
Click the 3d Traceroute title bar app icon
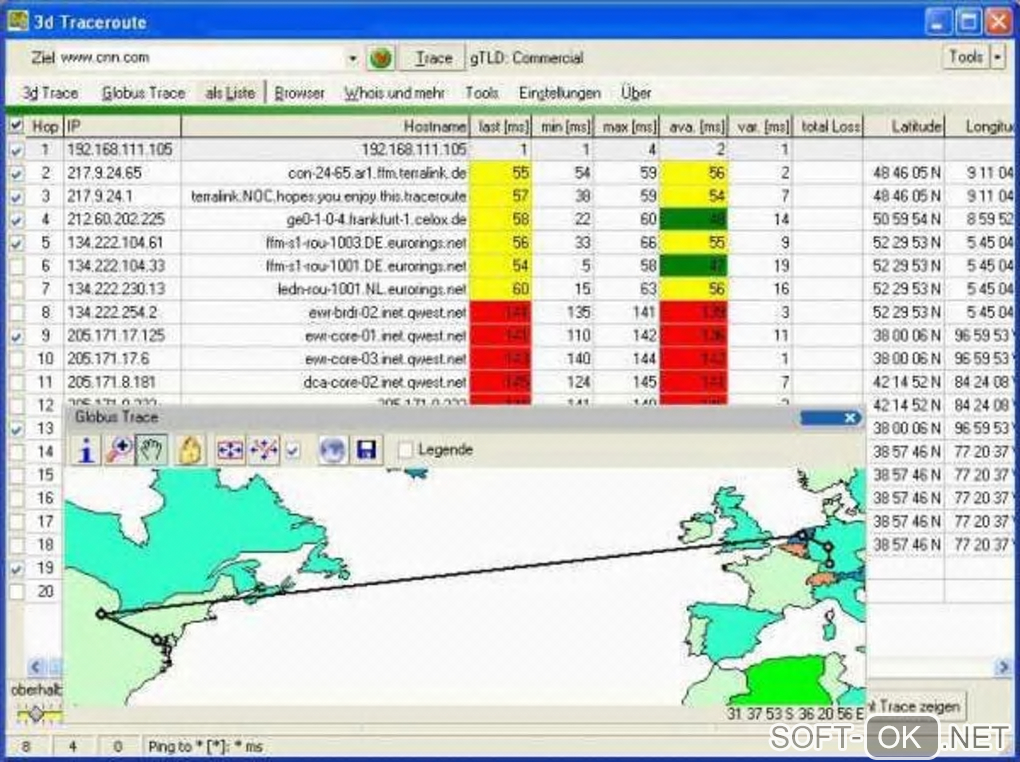click(x=18, y=21)
